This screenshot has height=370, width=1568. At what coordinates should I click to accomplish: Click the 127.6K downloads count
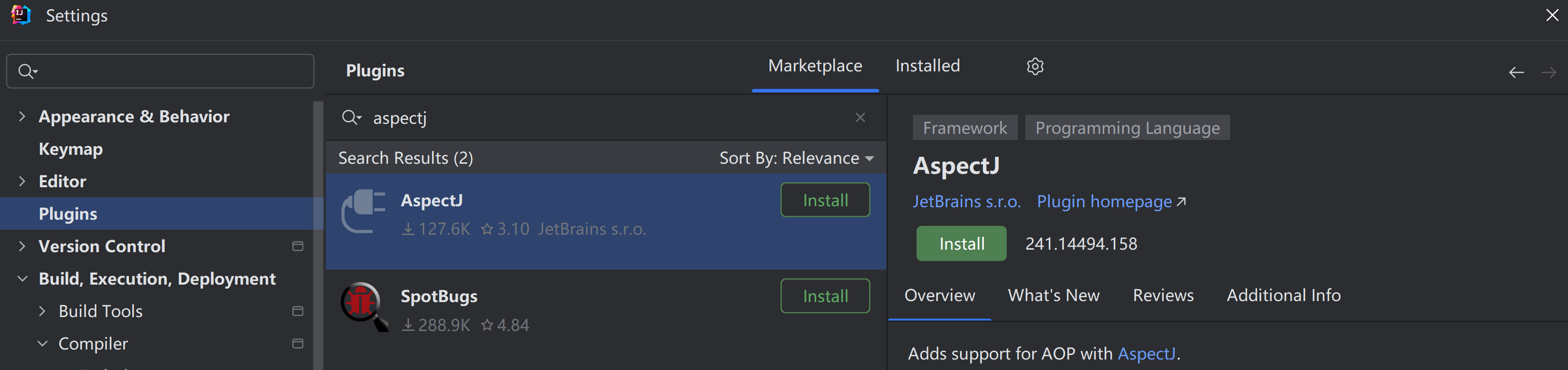coord(436,229)
